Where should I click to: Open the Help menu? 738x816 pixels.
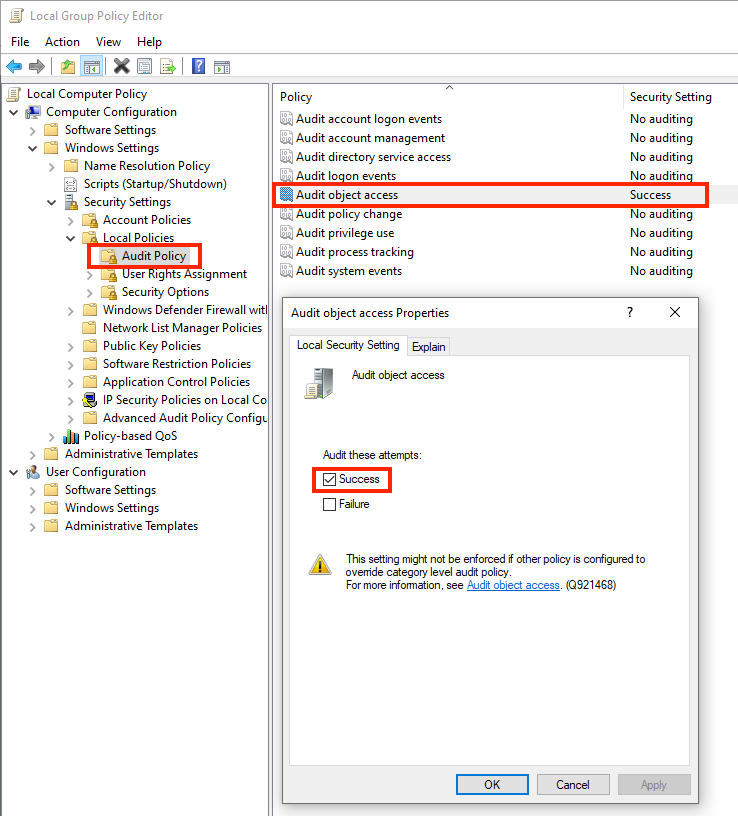pos(149,42)
